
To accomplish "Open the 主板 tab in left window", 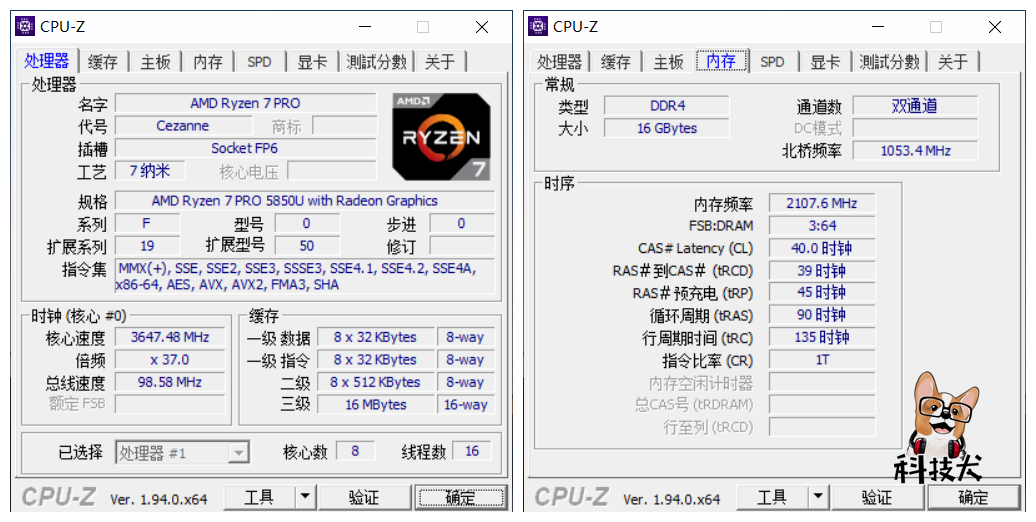I will (155, 62).
